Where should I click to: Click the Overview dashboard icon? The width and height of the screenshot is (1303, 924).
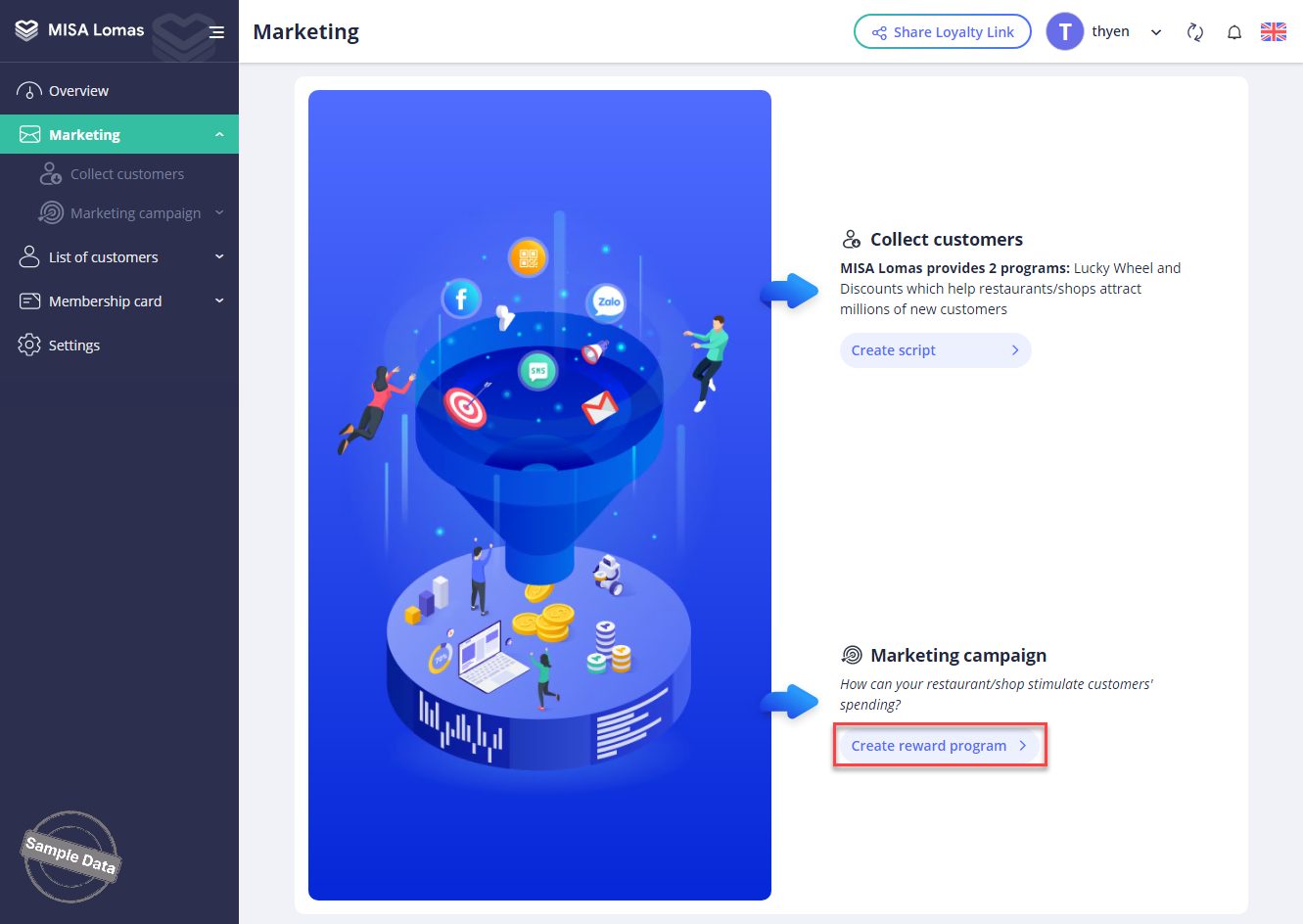(x=29, y=91)
